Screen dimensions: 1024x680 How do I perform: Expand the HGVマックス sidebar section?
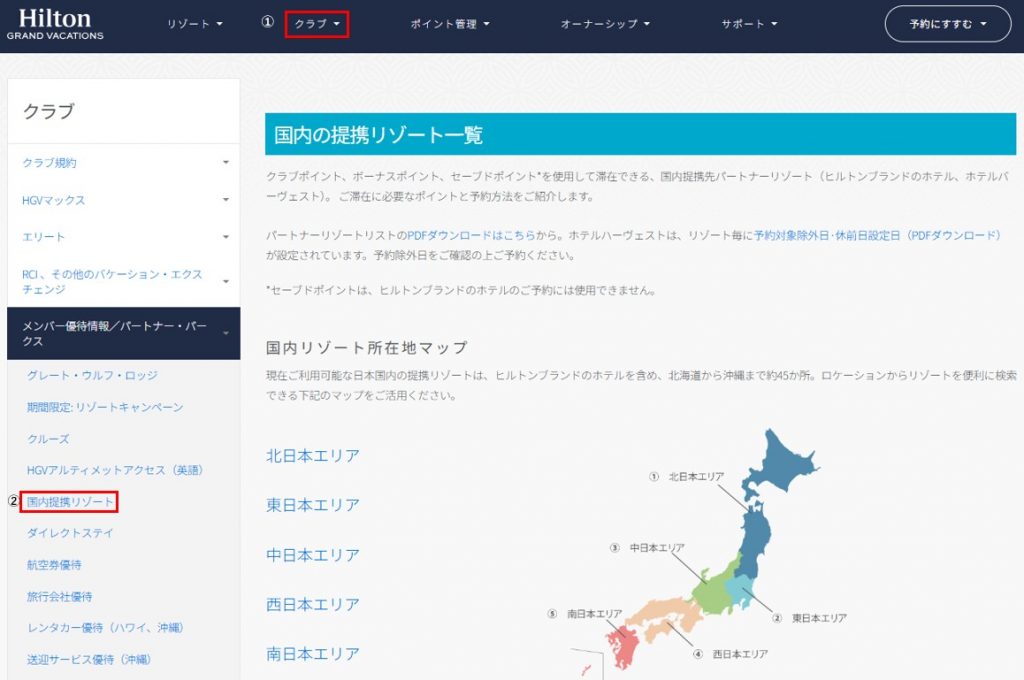[54, 199]
